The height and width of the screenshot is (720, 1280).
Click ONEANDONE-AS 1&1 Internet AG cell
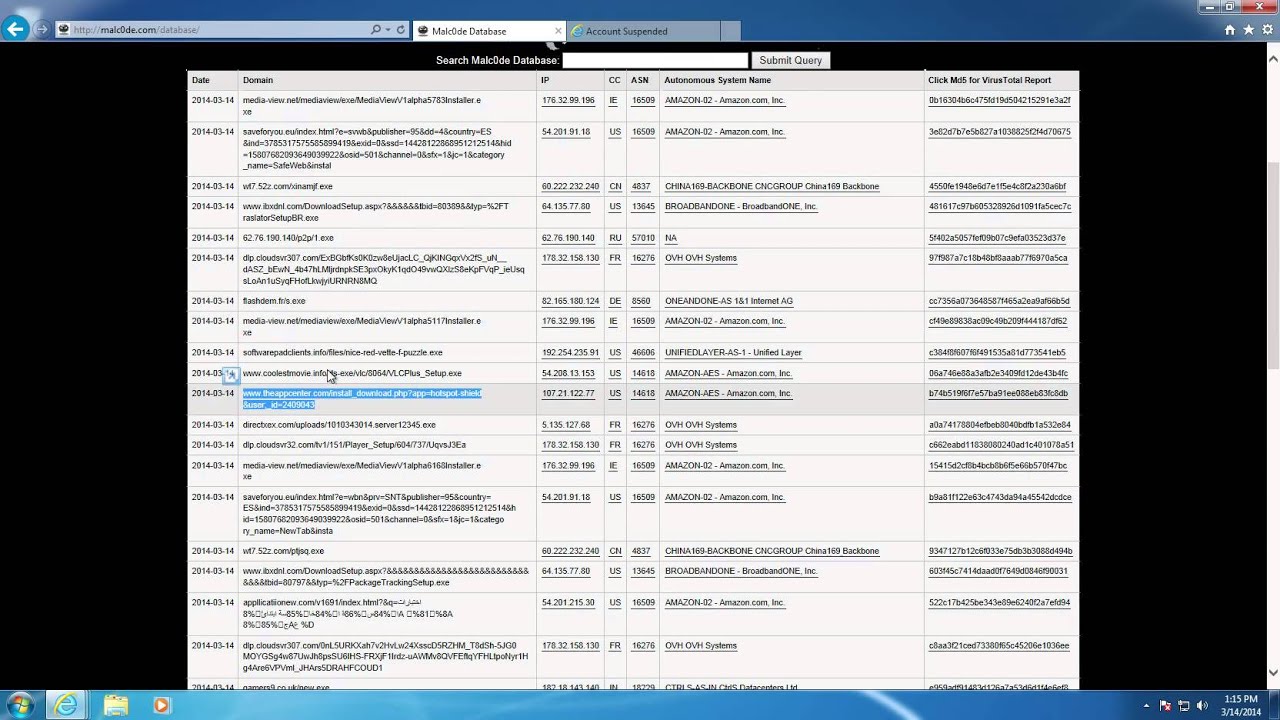coord(728,301)
